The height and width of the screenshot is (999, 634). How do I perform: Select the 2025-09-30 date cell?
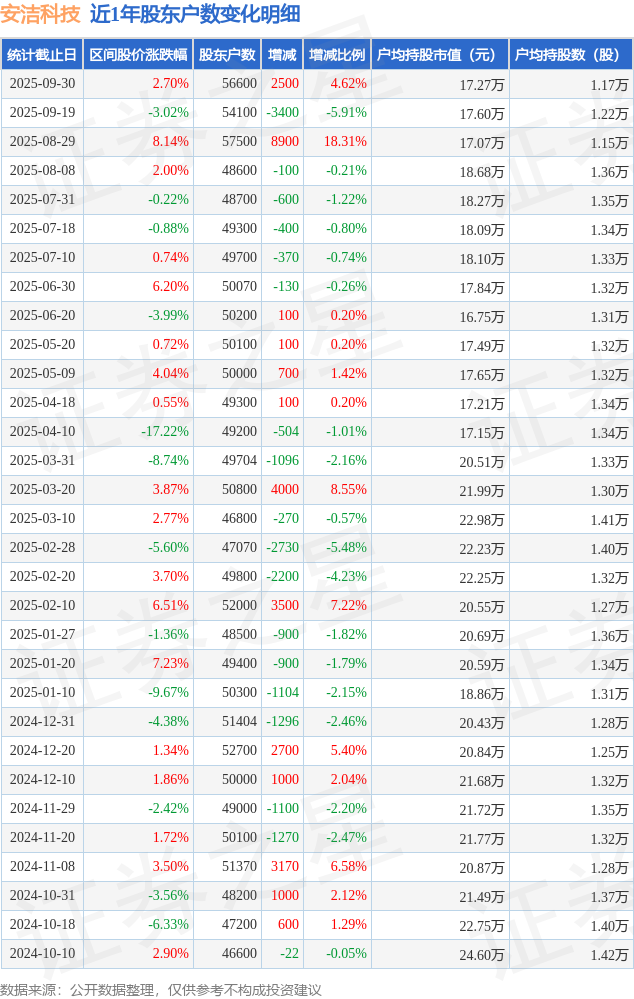42,84
